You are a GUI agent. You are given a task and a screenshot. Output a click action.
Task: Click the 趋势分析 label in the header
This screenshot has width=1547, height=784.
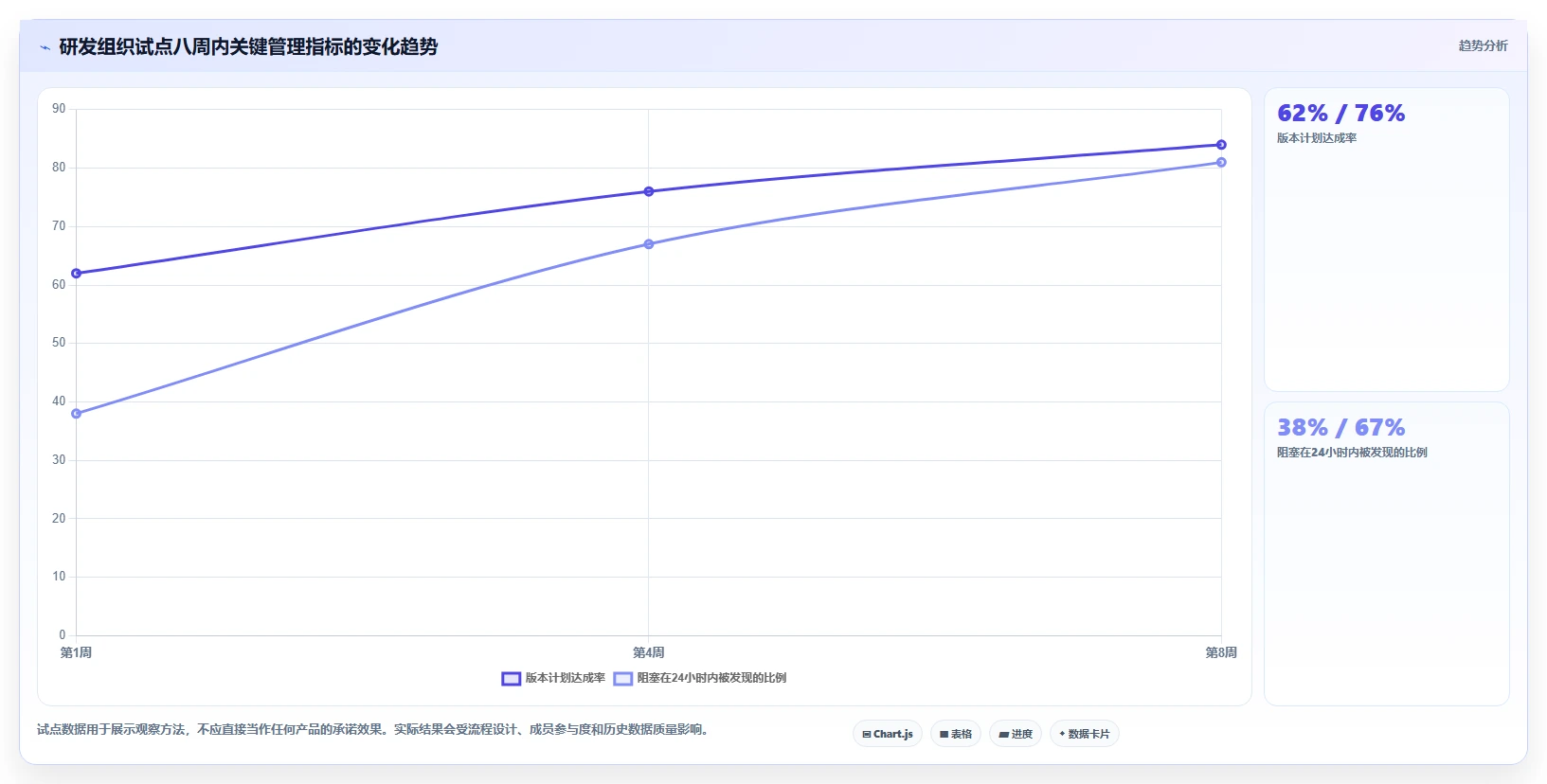click(x=1483, y=45)
